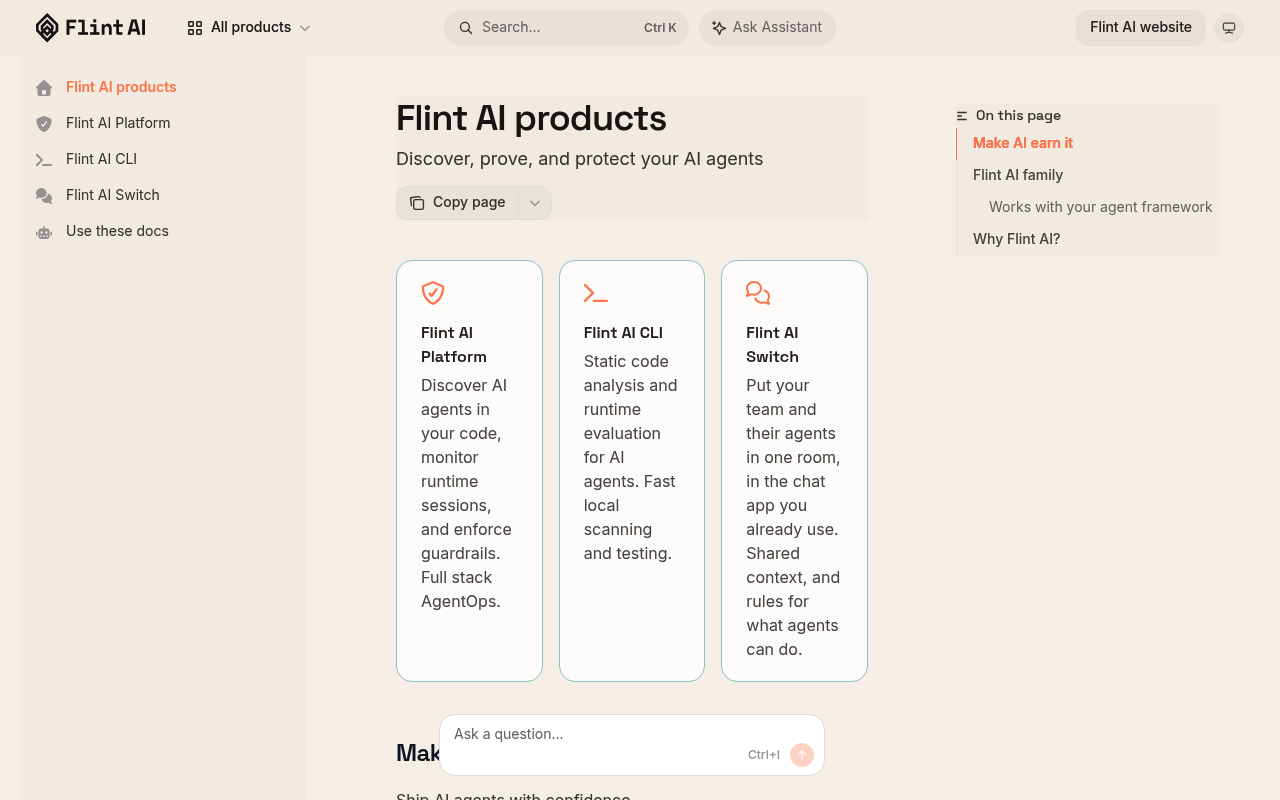The width and height of the screenshot is (1280, 800).
Task: Go to Flint AI Platform in sidebar
Action: pos(118,123)
